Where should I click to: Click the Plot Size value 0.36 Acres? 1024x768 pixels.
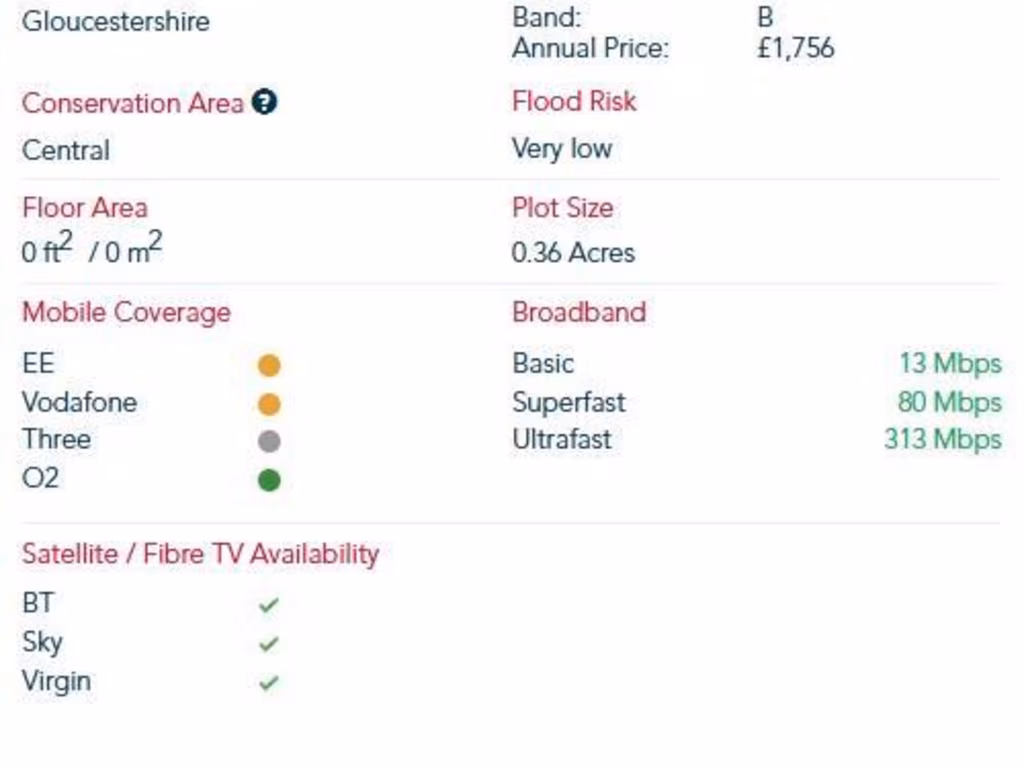pyautogui.click(x=573, y=253)
